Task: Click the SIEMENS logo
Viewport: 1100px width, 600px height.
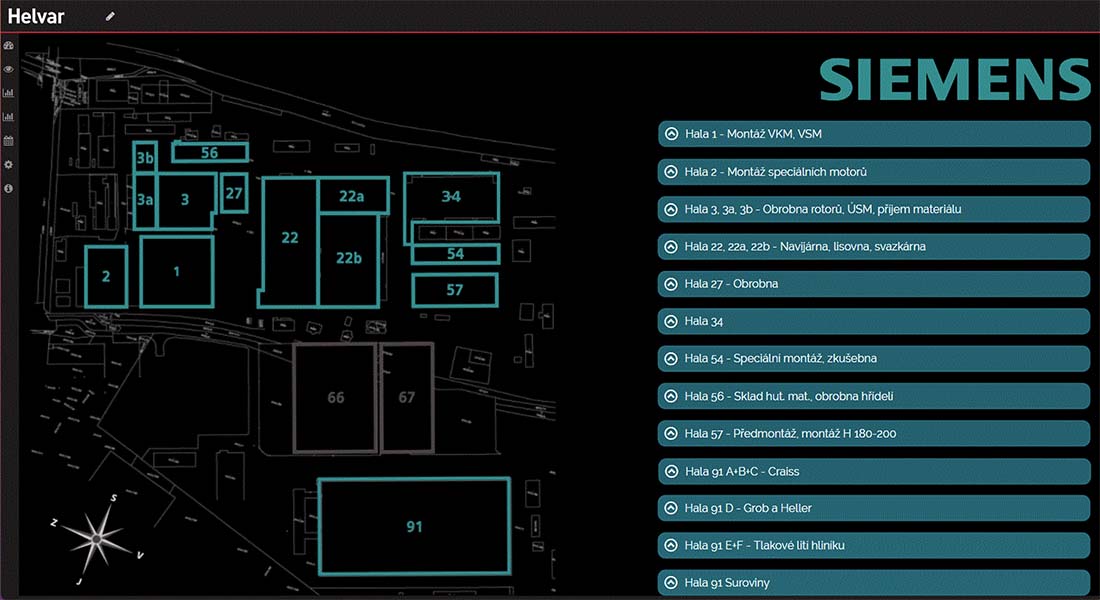Action: click(954, 79)
